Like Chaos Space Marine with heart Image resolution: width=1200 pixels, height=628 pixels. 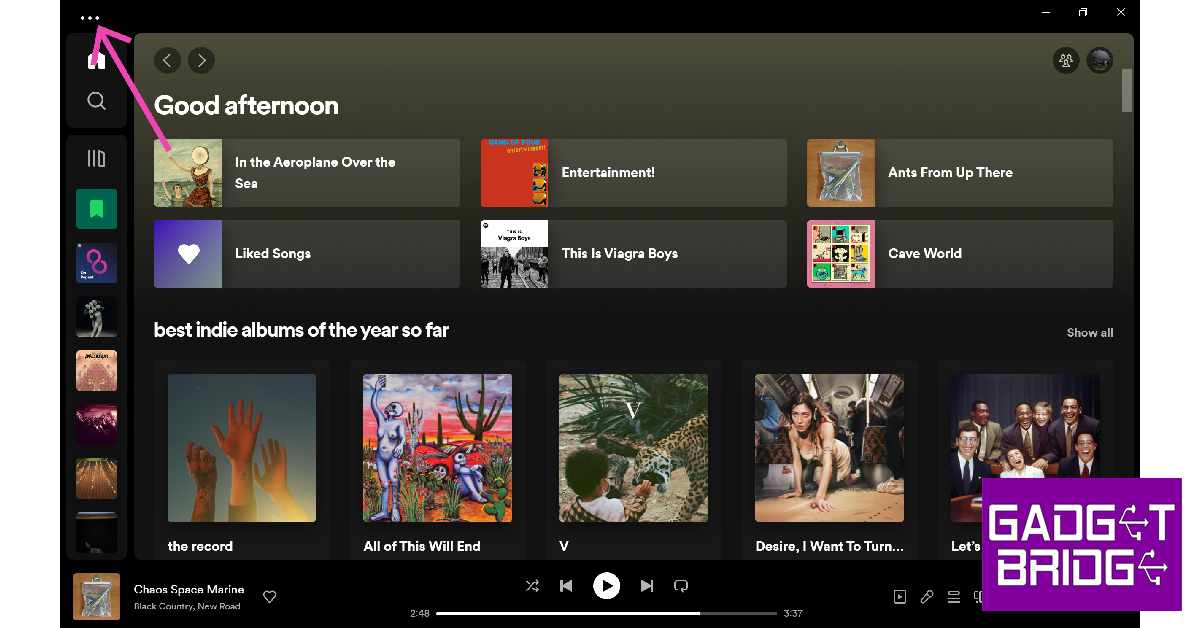point(269,597)
